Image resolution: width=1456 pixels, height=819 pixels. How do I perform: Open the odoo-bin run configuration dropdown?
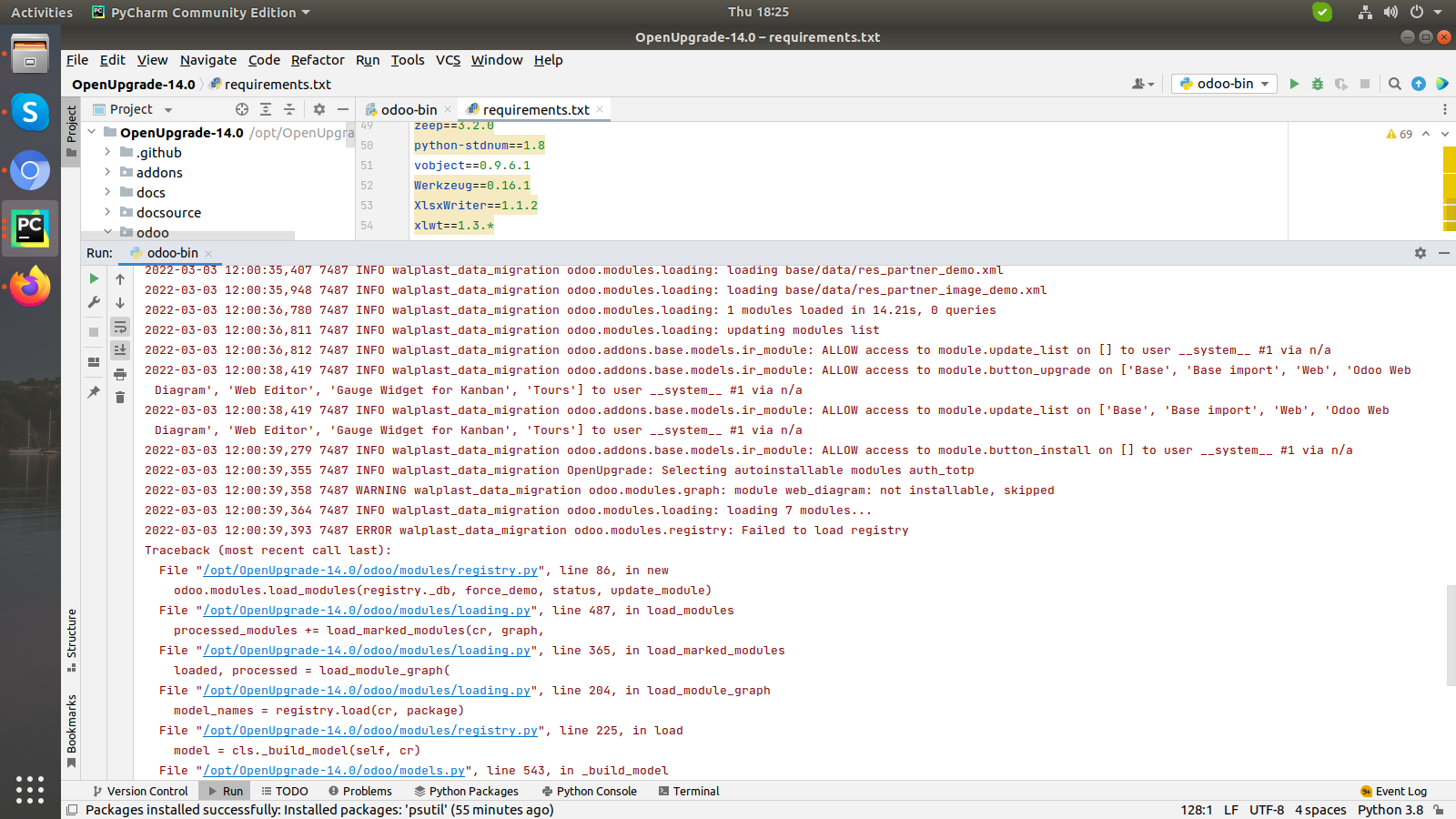click(x=1223, y=84)
